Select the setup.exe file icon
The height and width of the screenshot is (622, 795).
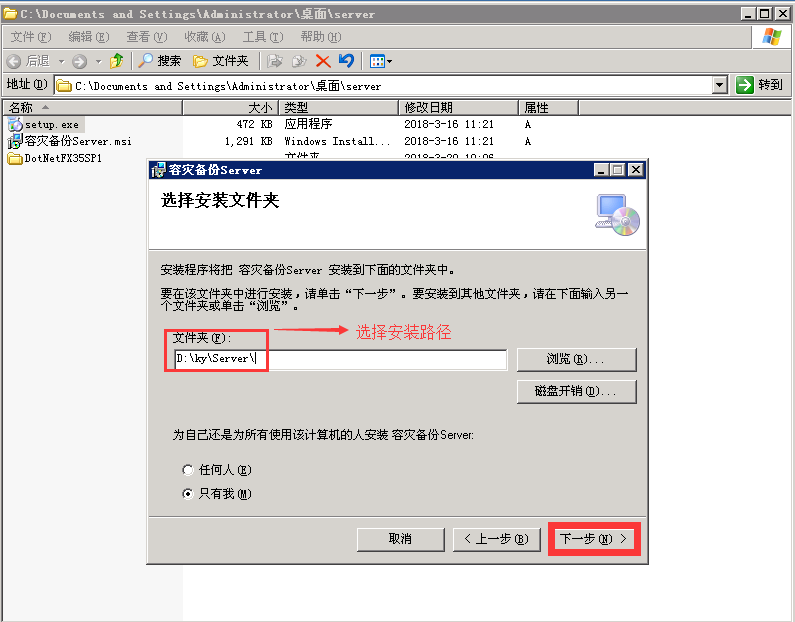pos(15,124)
